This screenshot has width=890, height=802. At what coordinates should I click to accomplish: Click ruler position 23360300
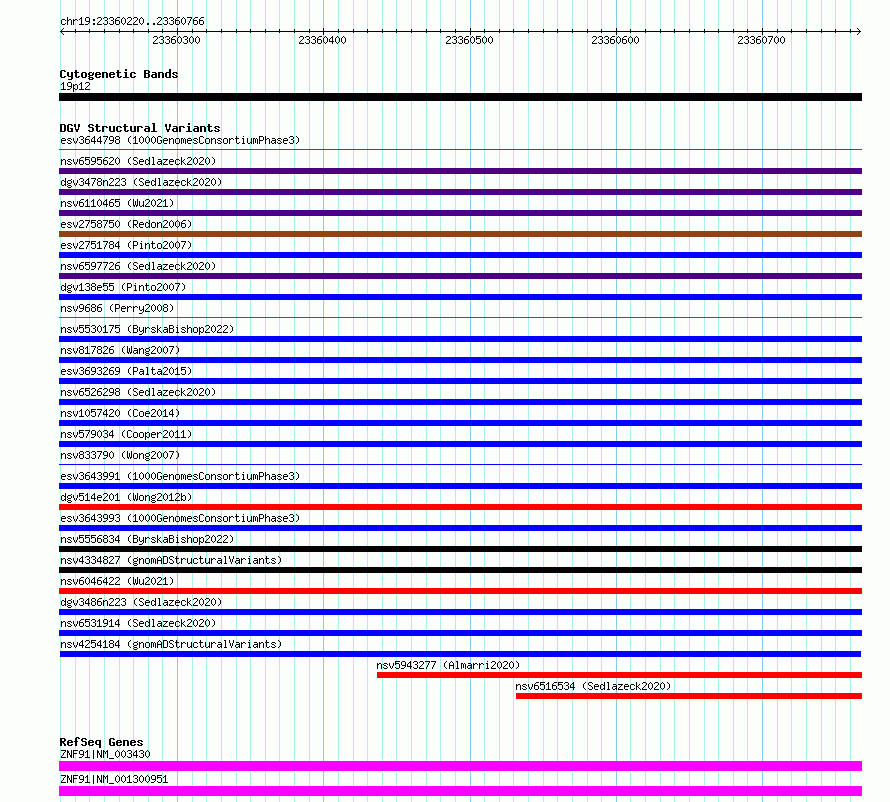click(x=177, y=40)
